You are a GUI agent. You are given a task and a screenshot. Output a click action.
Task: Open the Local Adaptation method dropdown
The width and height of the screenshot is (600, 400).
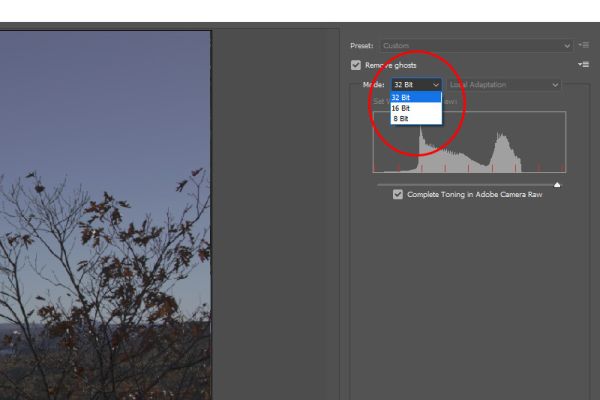pos(504,85)
